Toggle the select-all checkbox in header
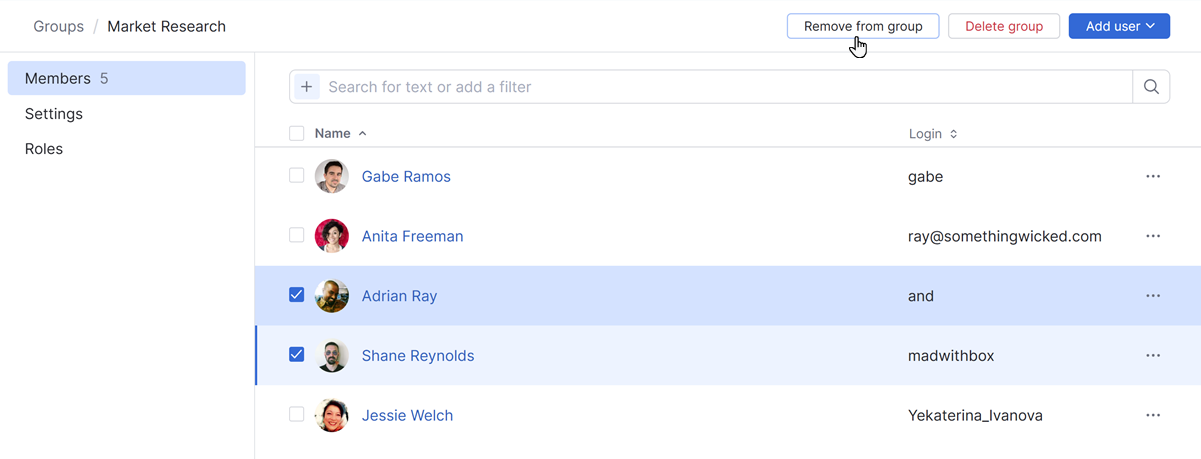 (x=297, y=133)
